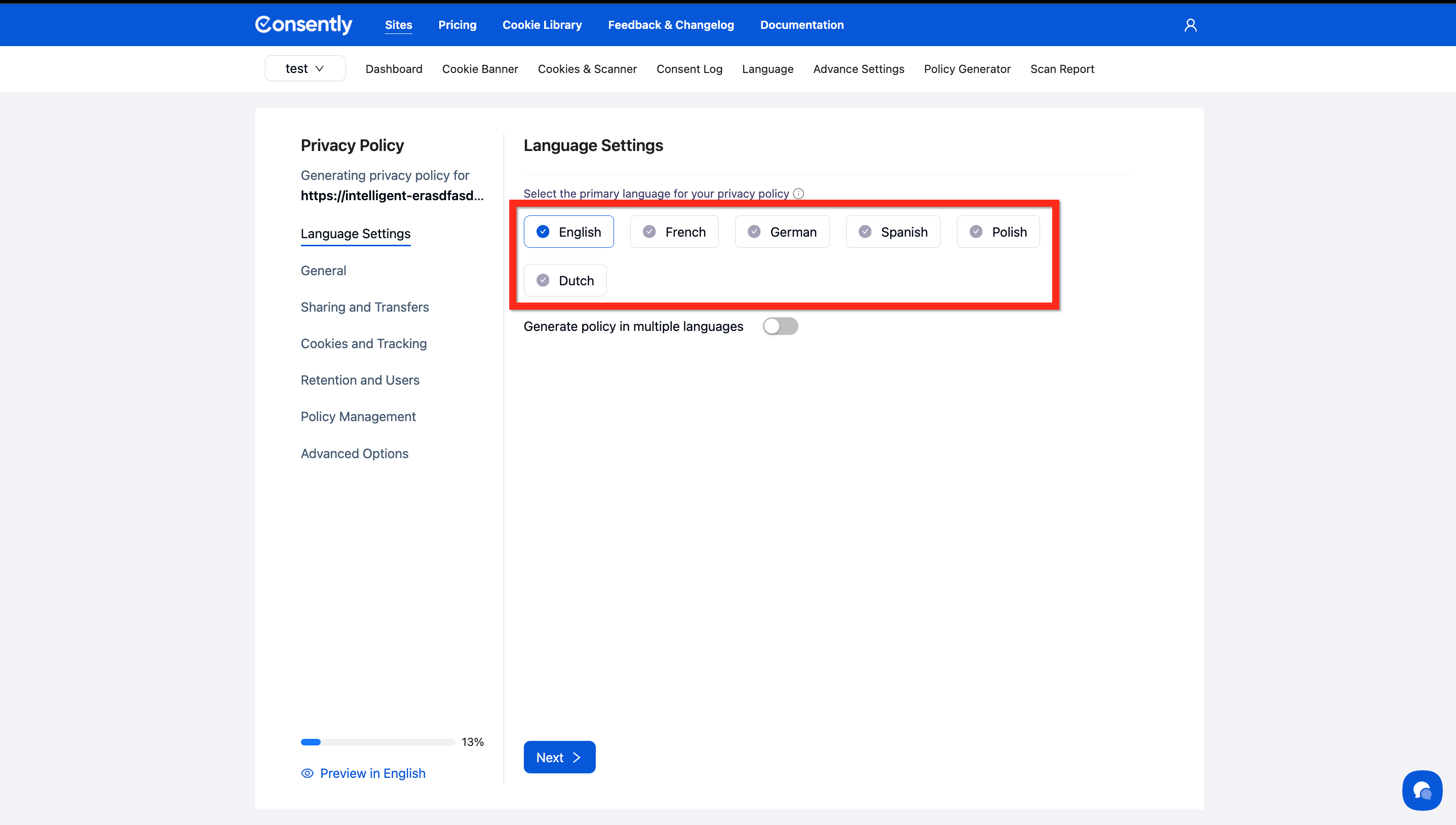This screenshot has width=1456, height=825.
Task: Choose the Dutch language option
Action: 564,280
